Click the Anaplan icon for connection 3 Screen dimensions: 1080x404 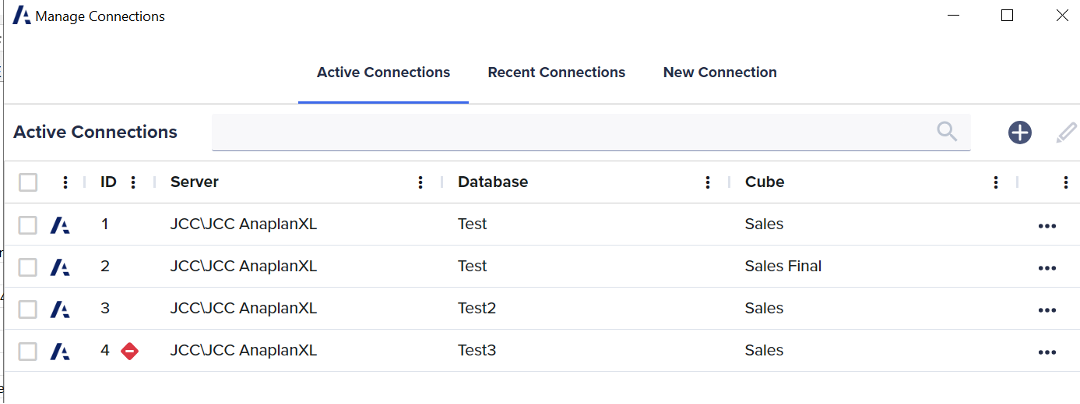coord(60,309)
